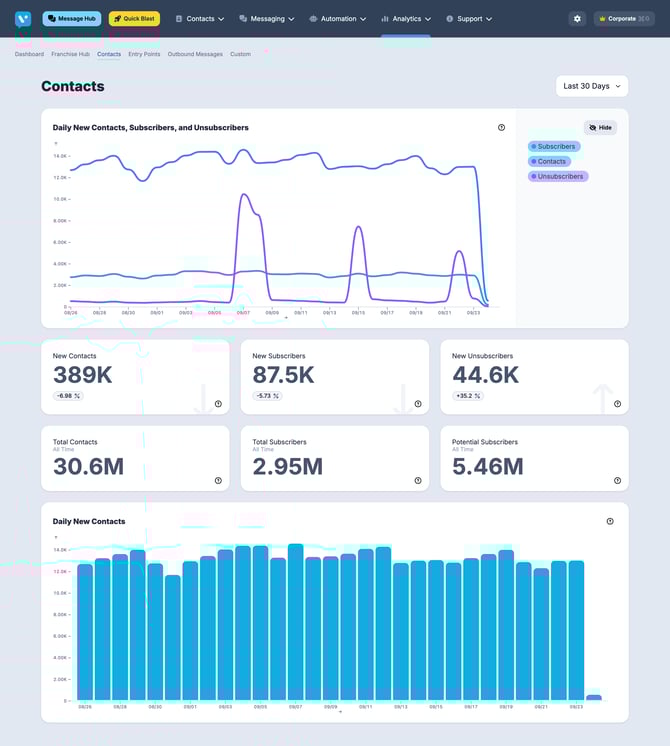
Task: Click the Message Hub button
Action: pyautogui.click(x=72, y=19)
